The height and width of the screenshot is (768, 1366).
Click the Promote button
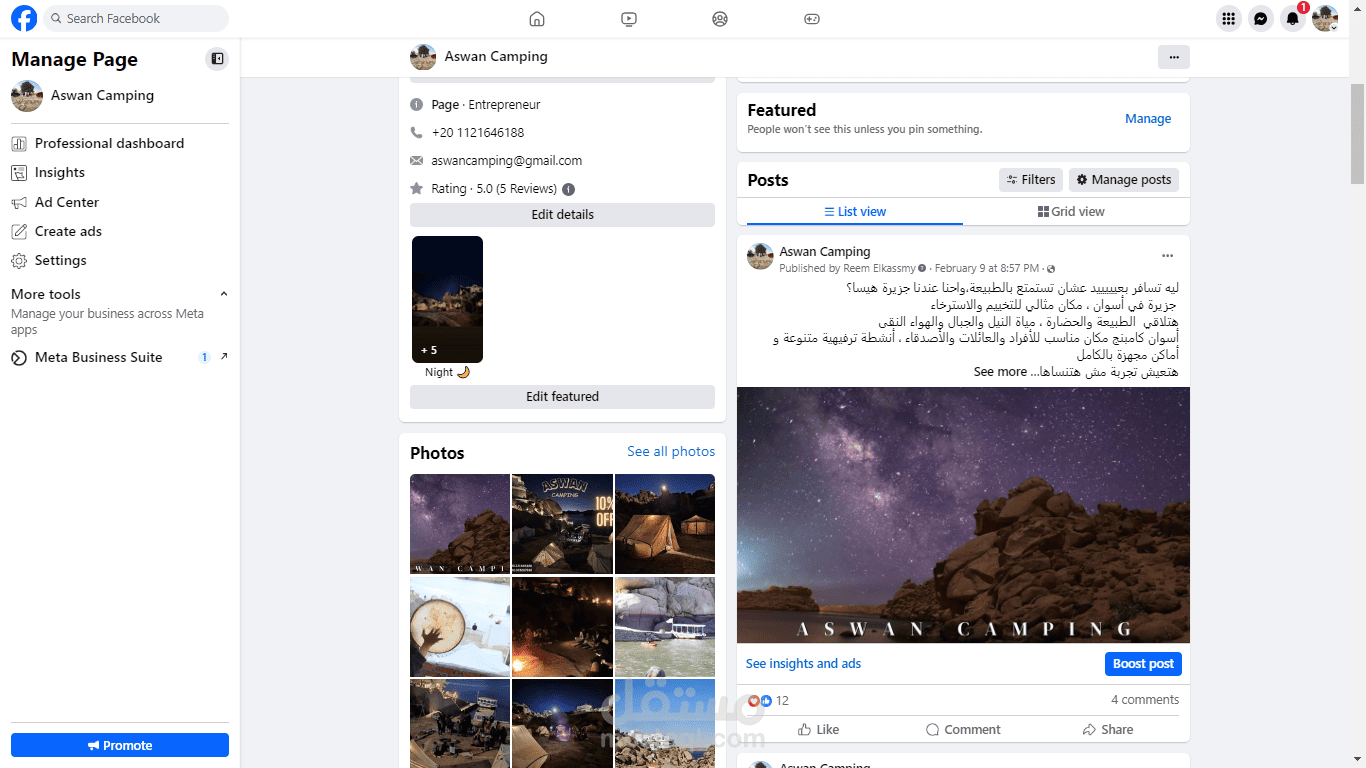(x=120, y=745)
